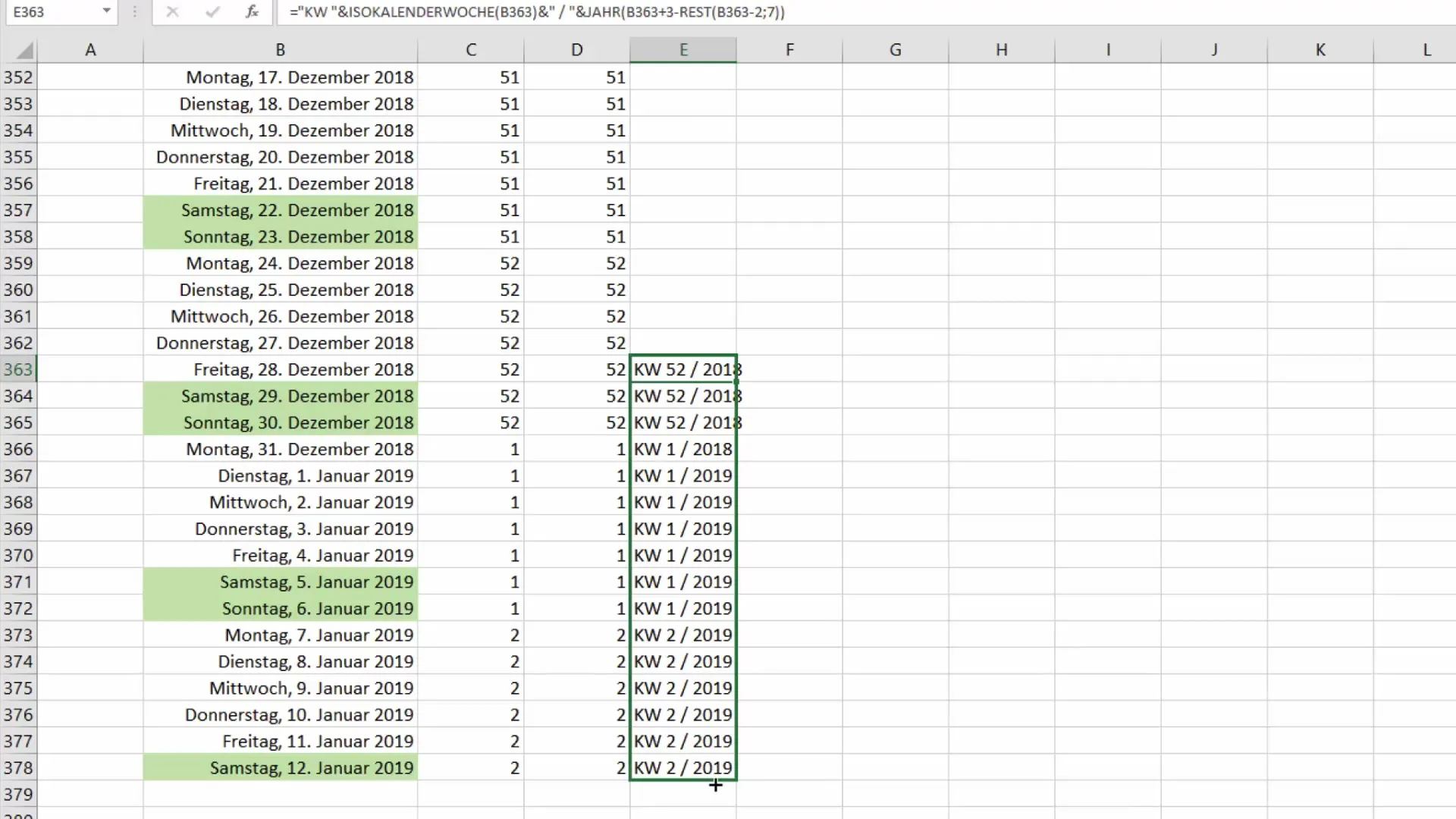Click cell 'Dienstag, 1. Januar 2019'

pos(281,475)
